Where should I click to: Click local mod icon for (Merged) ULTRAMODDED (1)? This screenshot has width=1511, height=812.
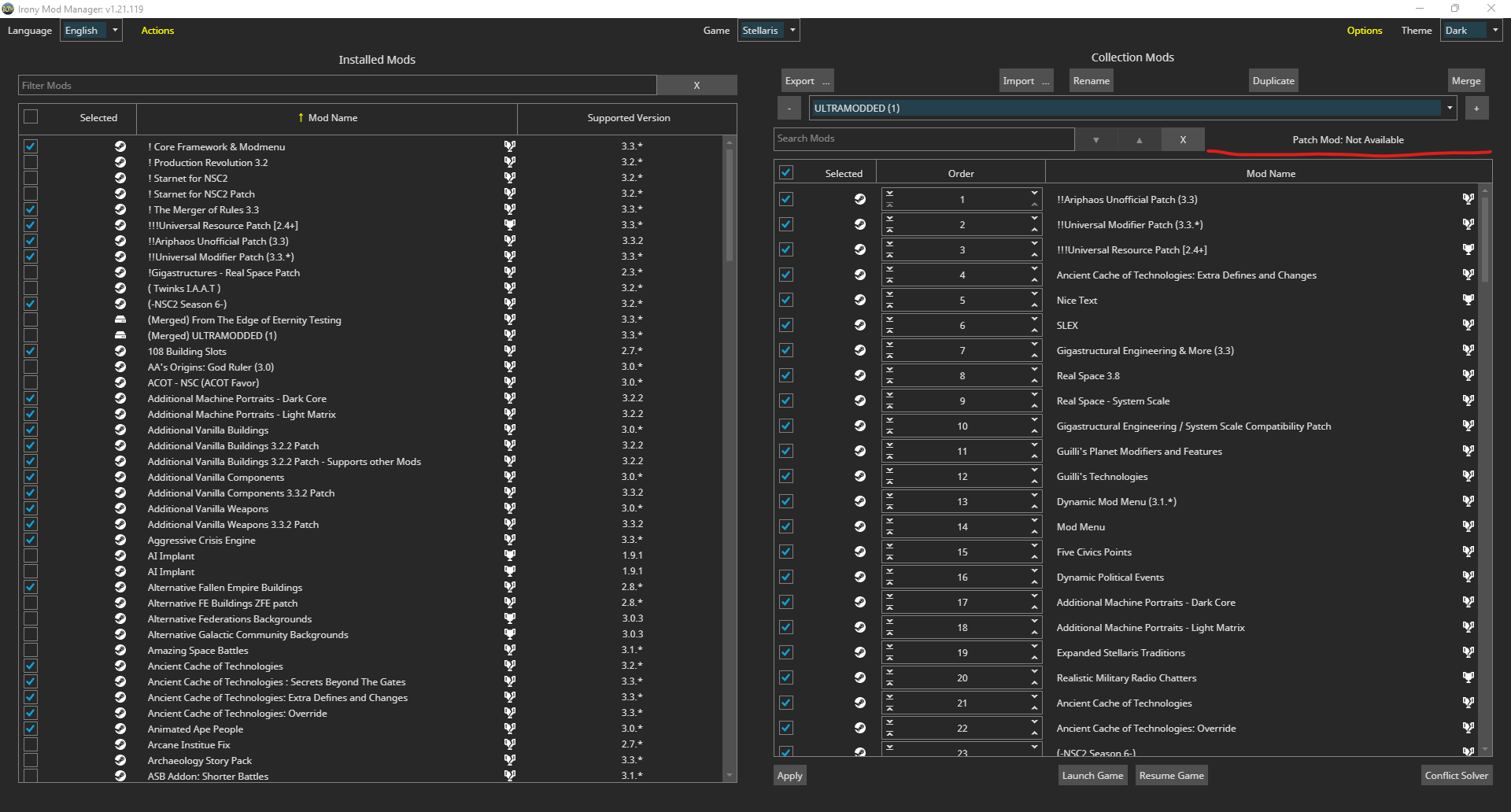click(x=120, y=335)
